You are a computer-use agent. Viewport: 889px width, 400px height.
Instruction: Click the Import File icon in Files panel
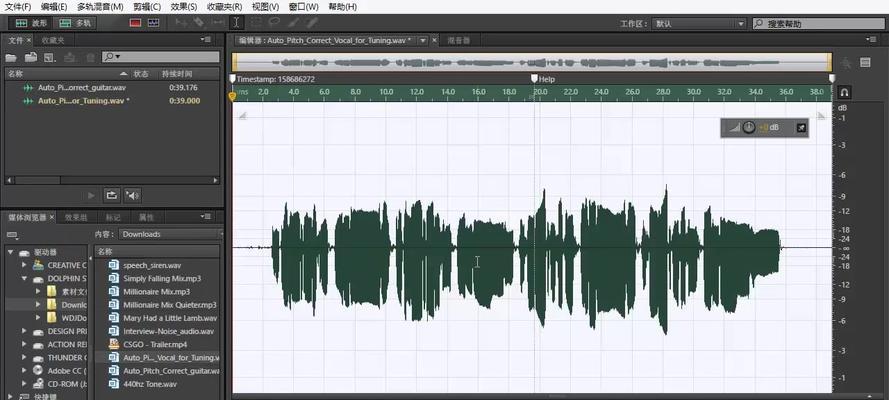click(31, 57)
